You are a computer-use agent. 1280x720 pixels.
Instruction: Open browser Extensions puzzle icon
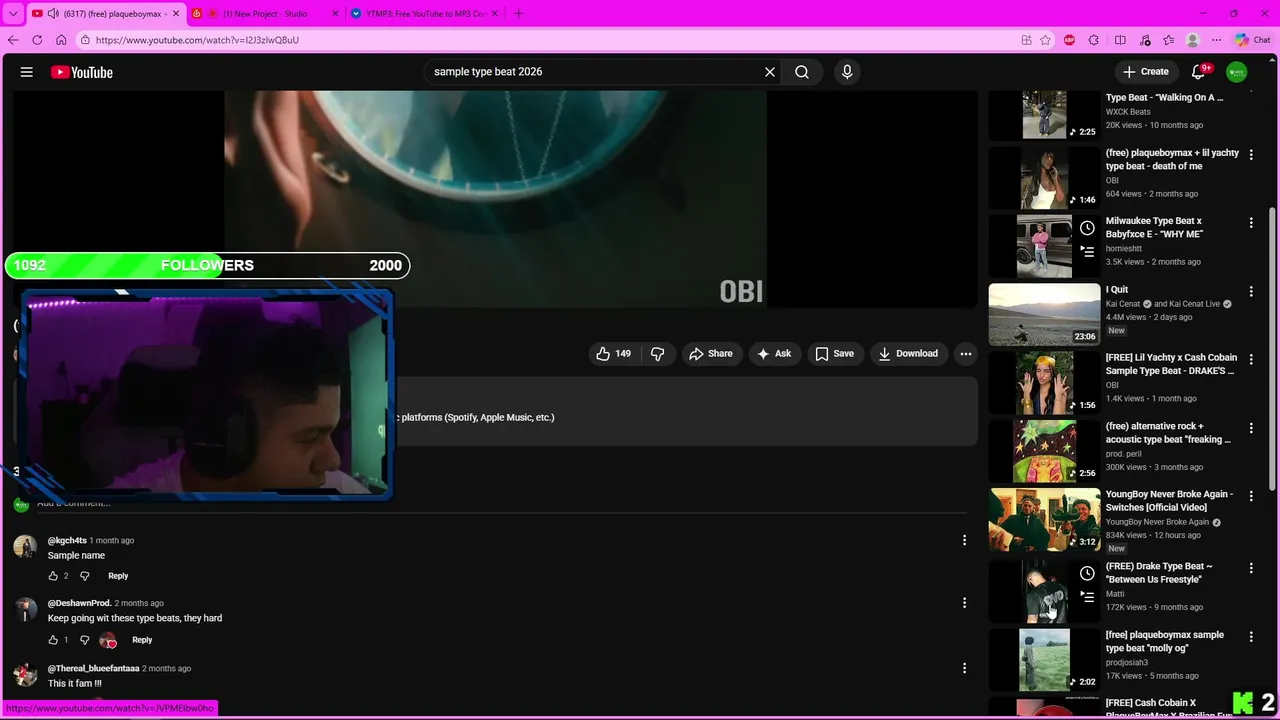[1094, 40]
